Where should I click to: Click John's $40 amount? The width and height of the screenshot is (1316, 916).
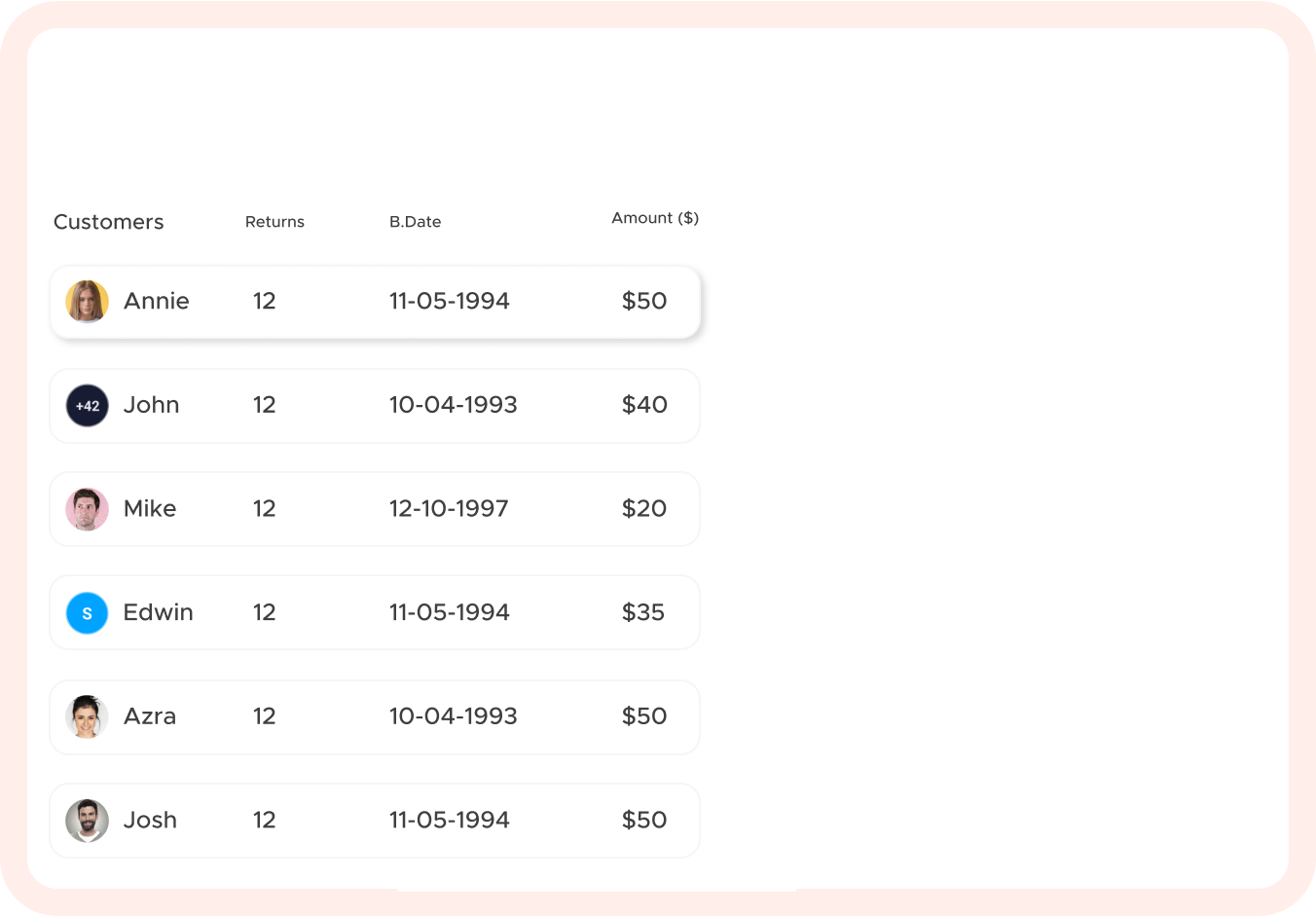(x=644, y=405)
